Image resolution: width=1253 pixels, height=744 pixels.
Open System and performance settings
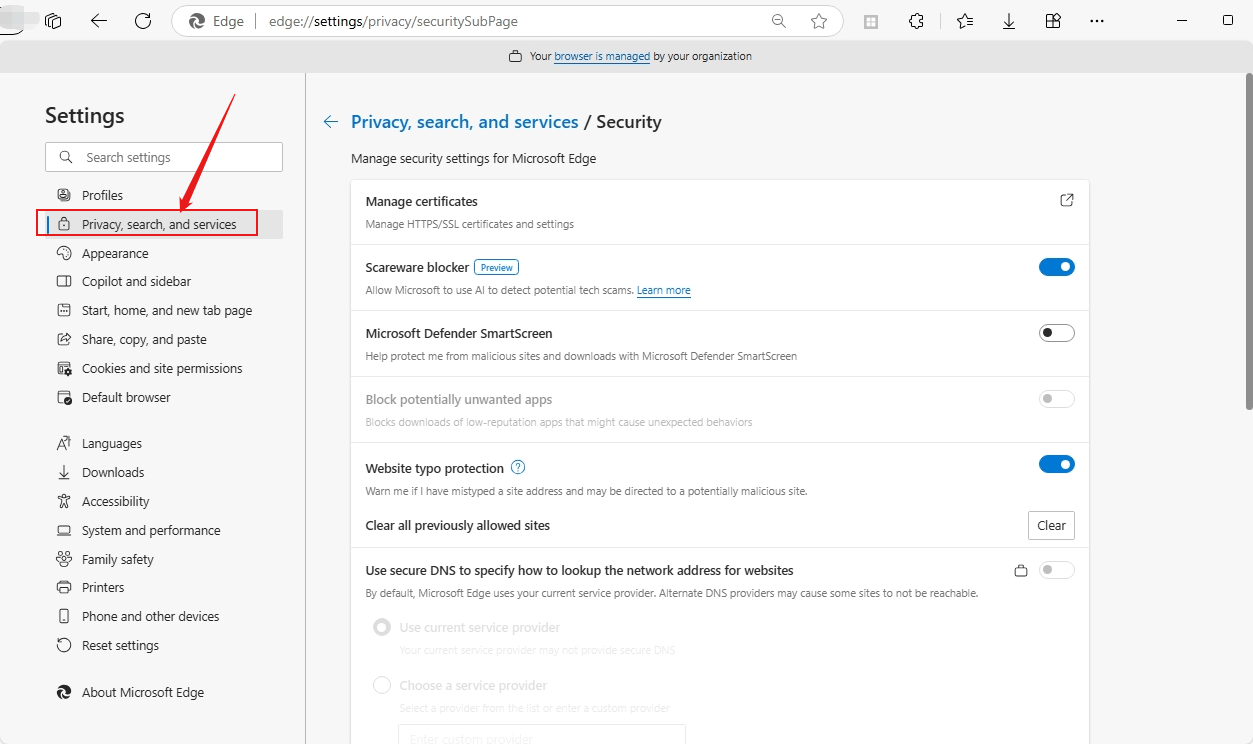tap(164, 531)
